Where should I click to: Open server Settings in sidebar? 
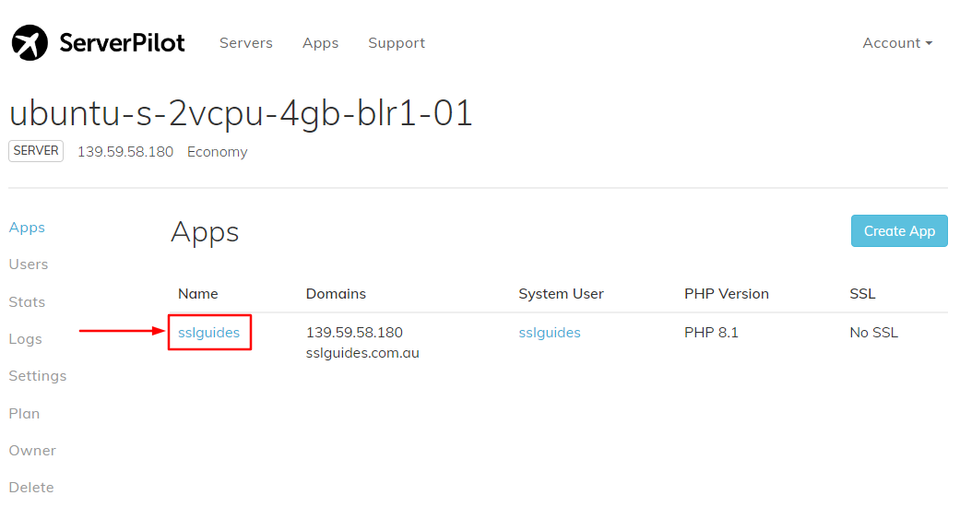pyautogui.click(x=37, y=376)
